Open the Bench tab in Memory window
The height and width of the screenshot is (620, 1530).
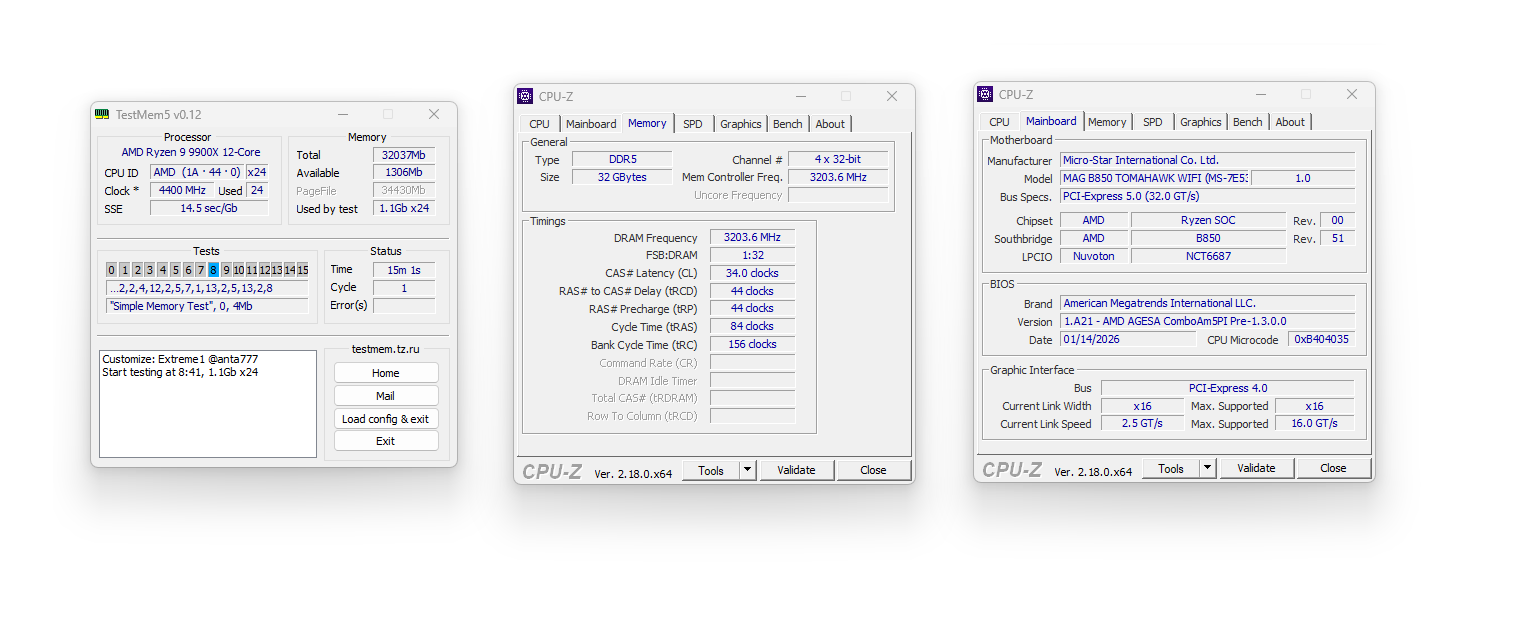(787, 124)
